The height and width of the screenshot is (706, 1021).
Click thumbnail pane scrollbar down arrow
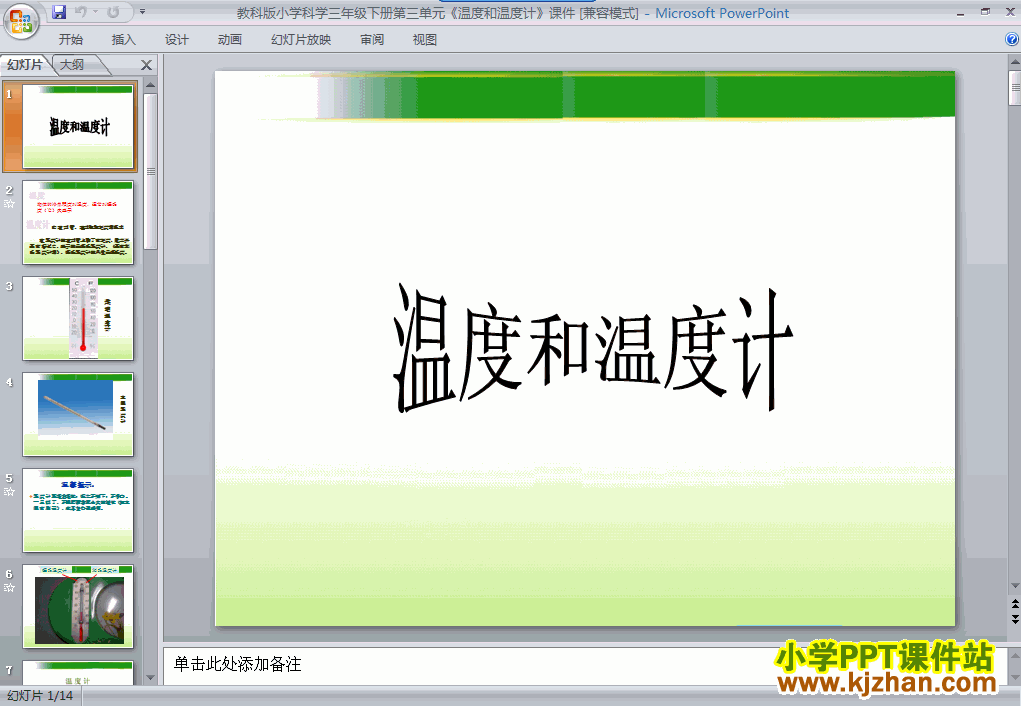150,678
